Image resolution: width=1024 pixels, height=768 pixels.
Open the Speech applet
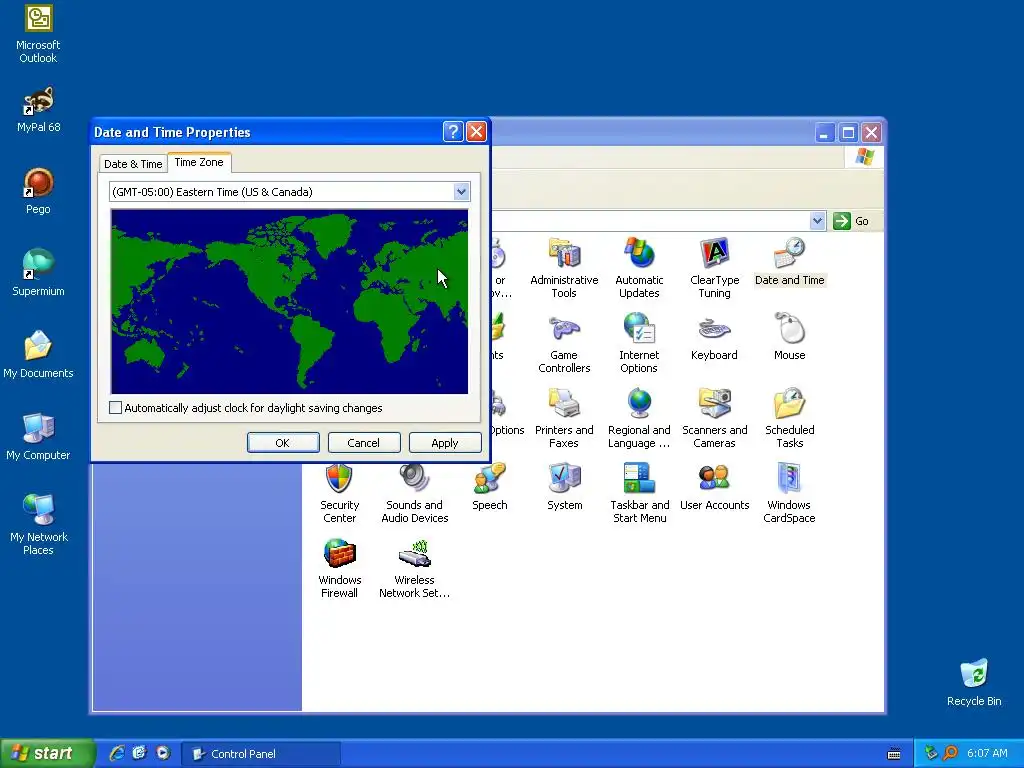pyautogui.click(x=489, y=487)
